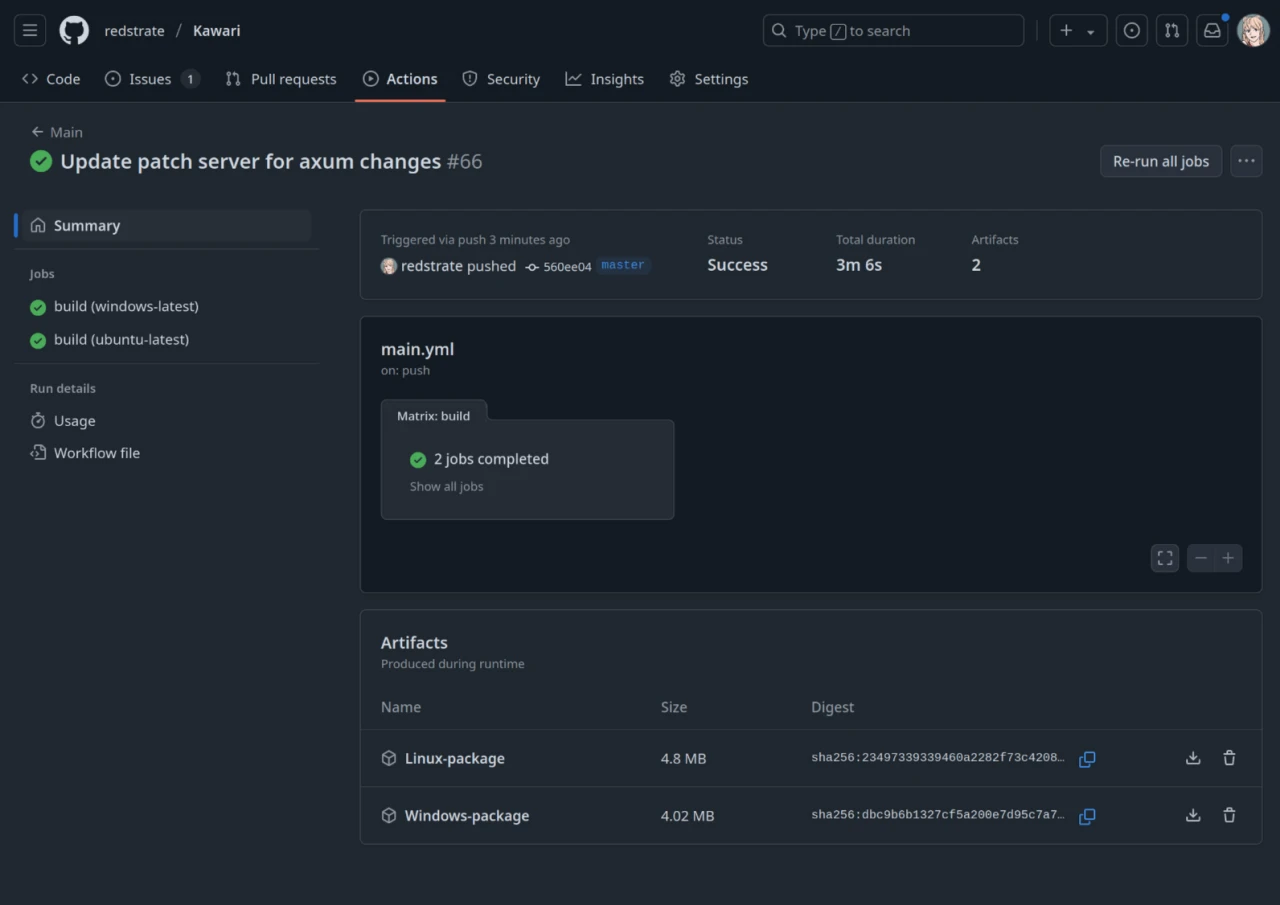Click the master branch label
This screenshot has width=1280, height=905.
623,265
